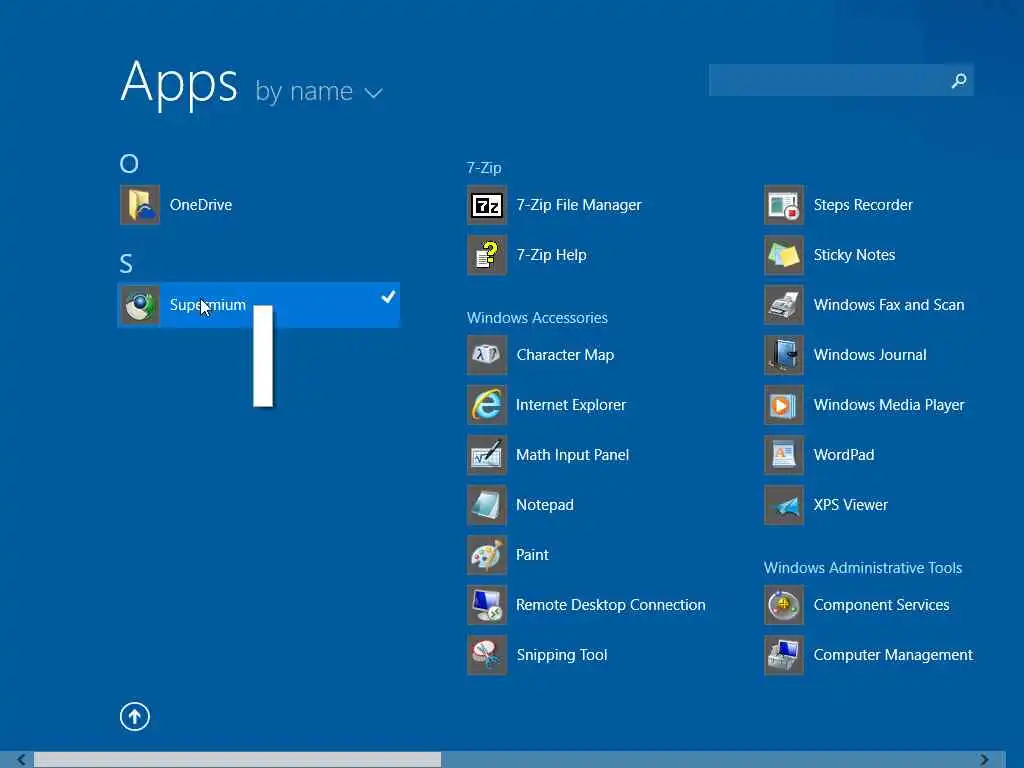Click the '7-Zip File Manager' label
Viewport: 1024px width, 768px height.
579,205
